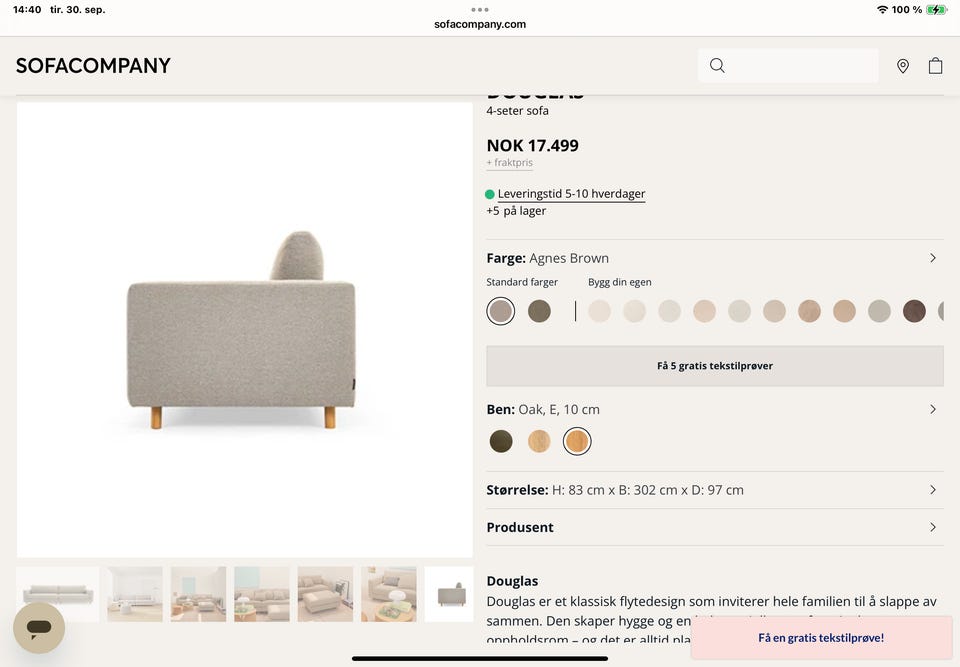Open the chat bubble widget
The width and height of the screenshot is (960, 667).
pos(39,628)
